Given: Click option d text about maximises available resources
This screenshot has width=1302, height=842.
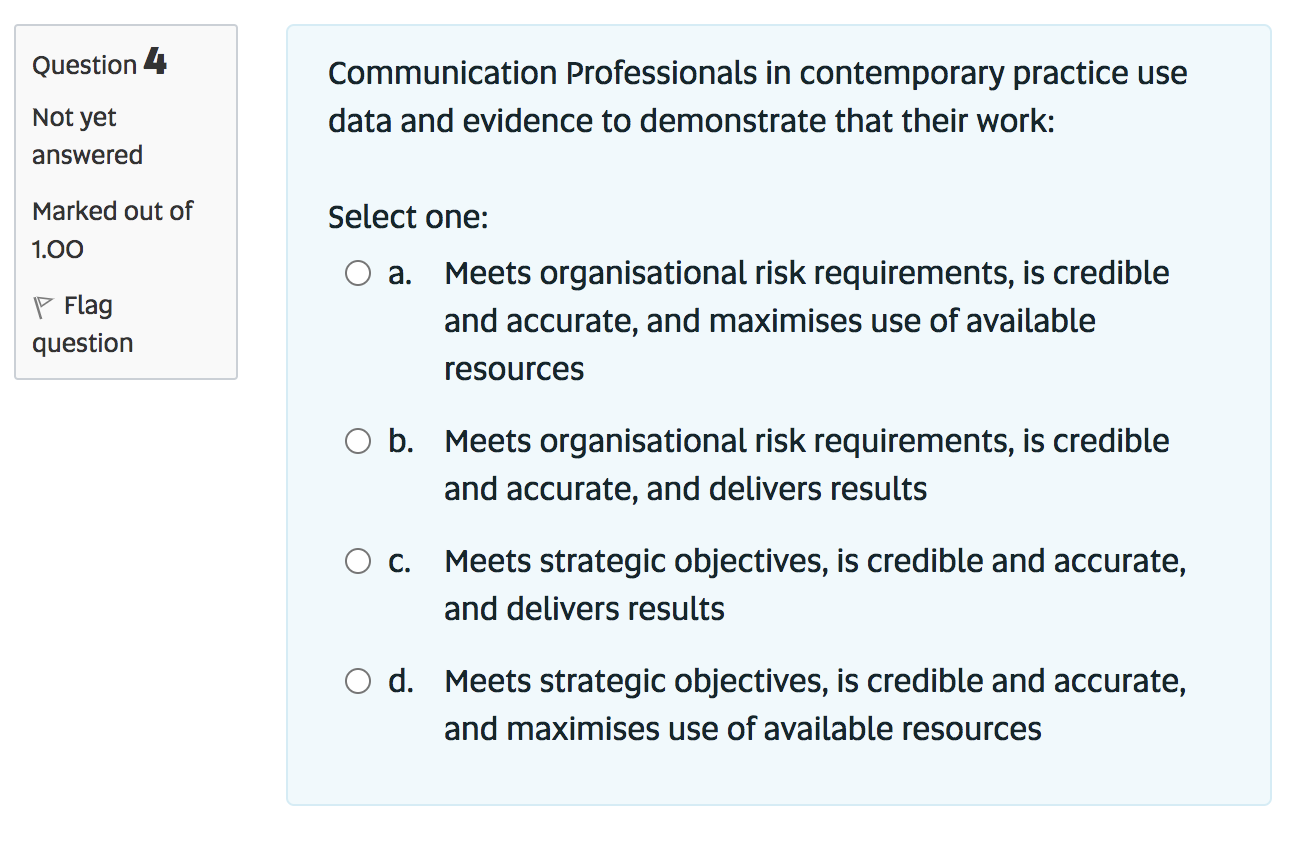Looking at the screenshot, I should tap(740, 728).
